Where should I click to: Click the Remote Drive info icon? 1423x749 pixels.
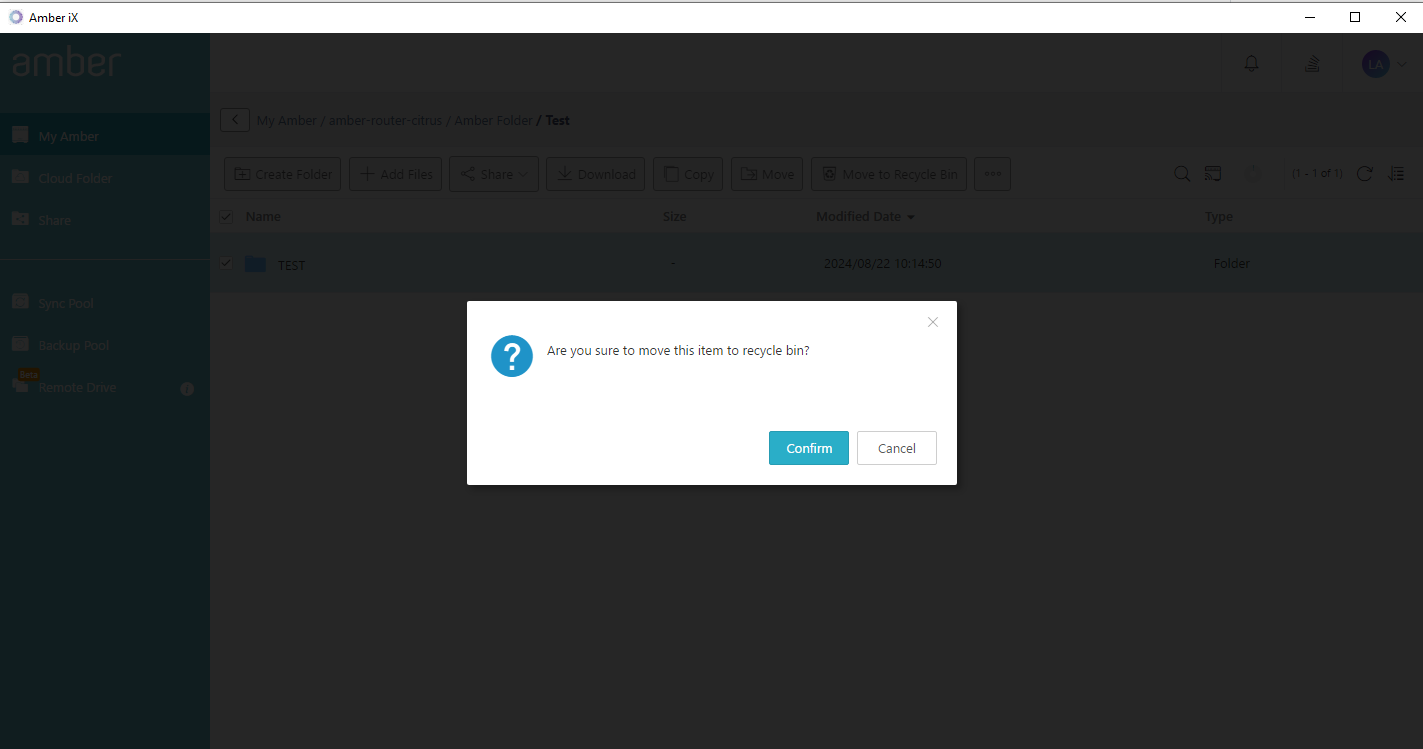(x=187, y=388)
